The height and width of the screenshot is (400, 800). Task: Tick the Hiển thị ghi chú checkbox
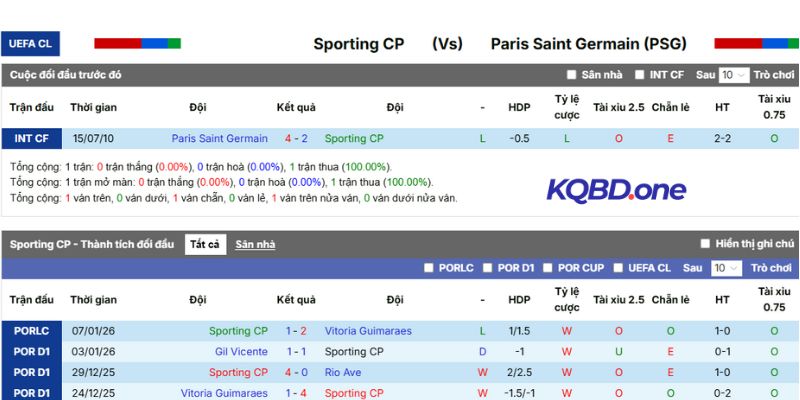(x=705, y=244)
